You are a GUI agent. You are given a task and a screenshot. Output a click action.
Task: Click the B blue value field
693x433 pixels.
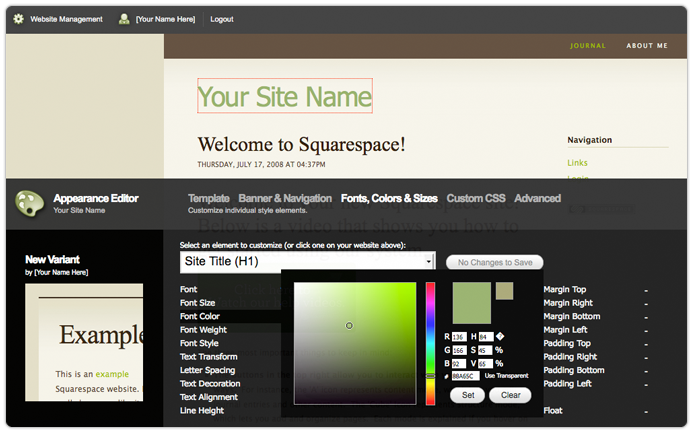point(459,364)
